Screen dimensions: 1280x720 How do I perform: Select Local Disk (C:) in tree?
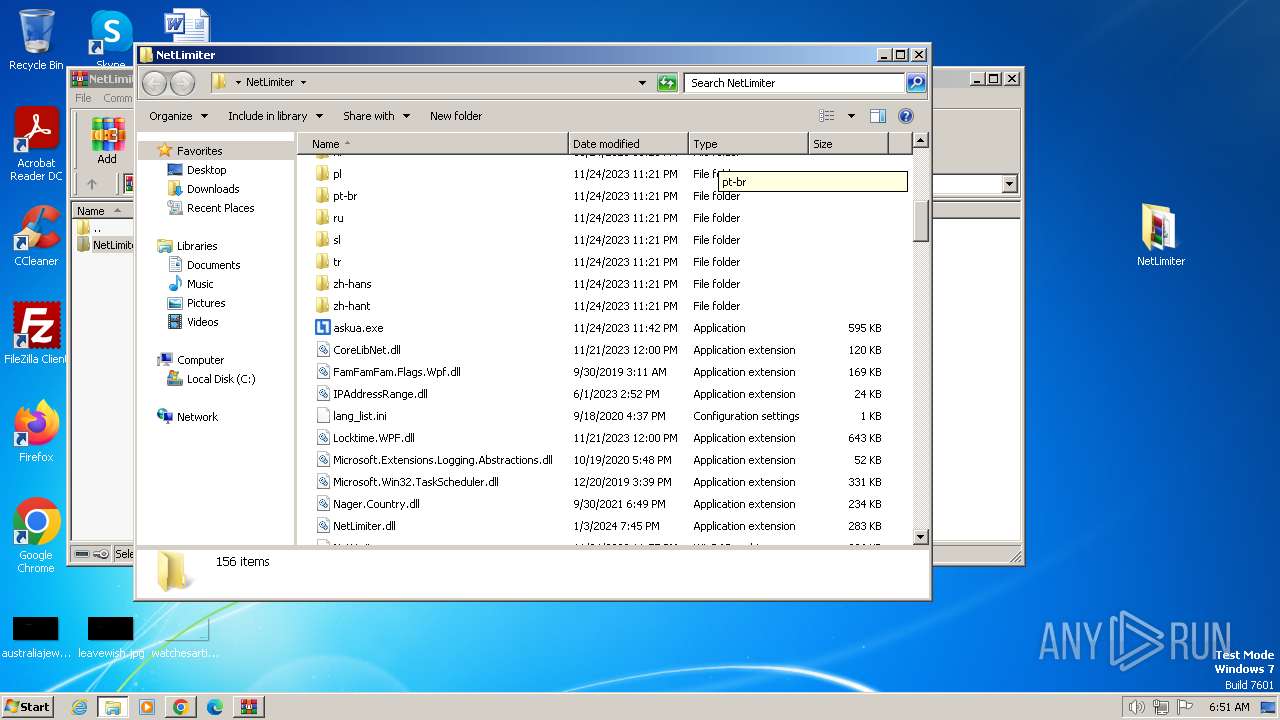click(220, 379)
